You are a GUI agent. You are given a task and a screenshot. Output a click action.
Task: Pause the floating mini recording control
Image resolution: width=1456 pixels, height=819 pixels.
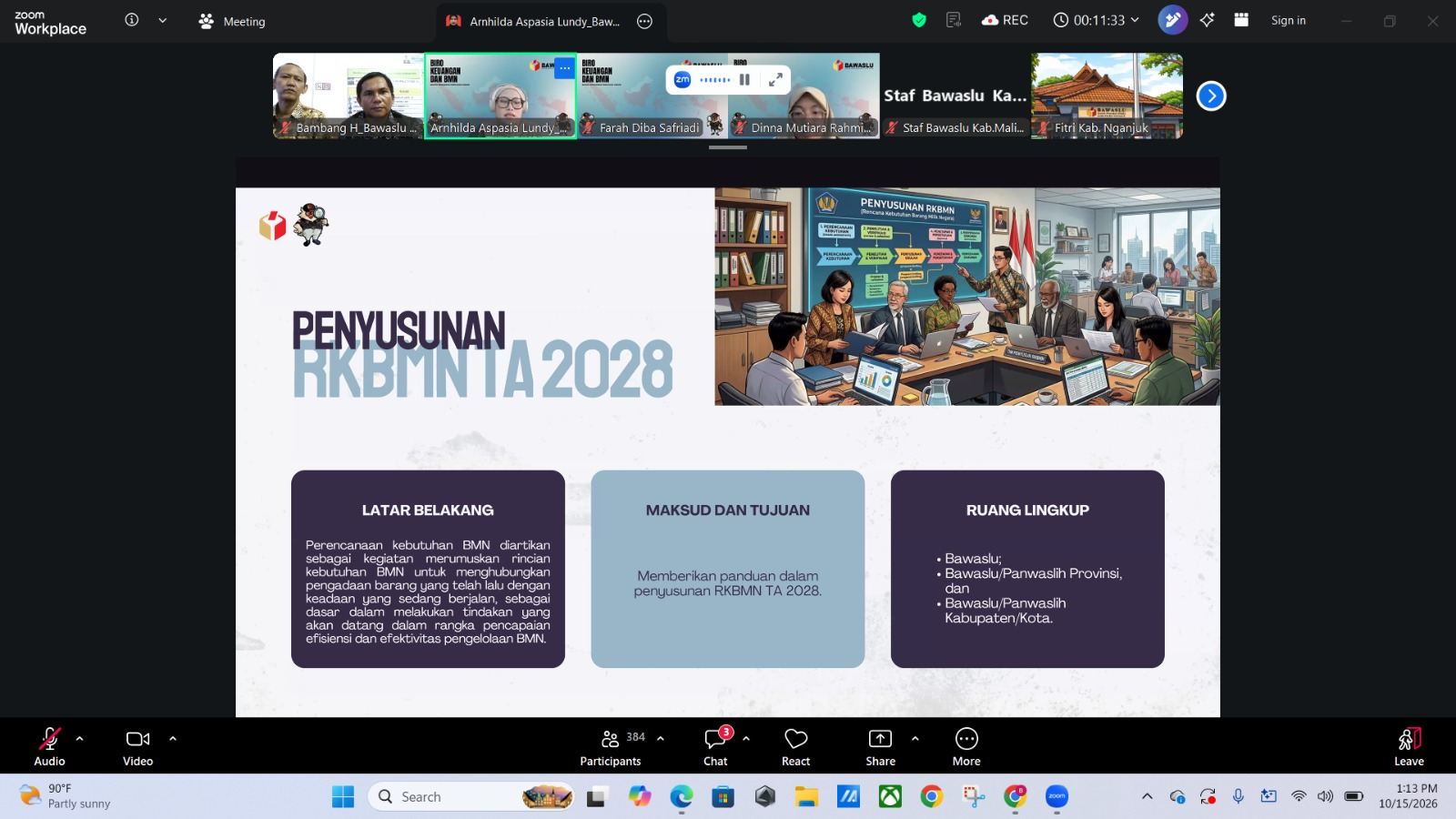pos(744,80)
